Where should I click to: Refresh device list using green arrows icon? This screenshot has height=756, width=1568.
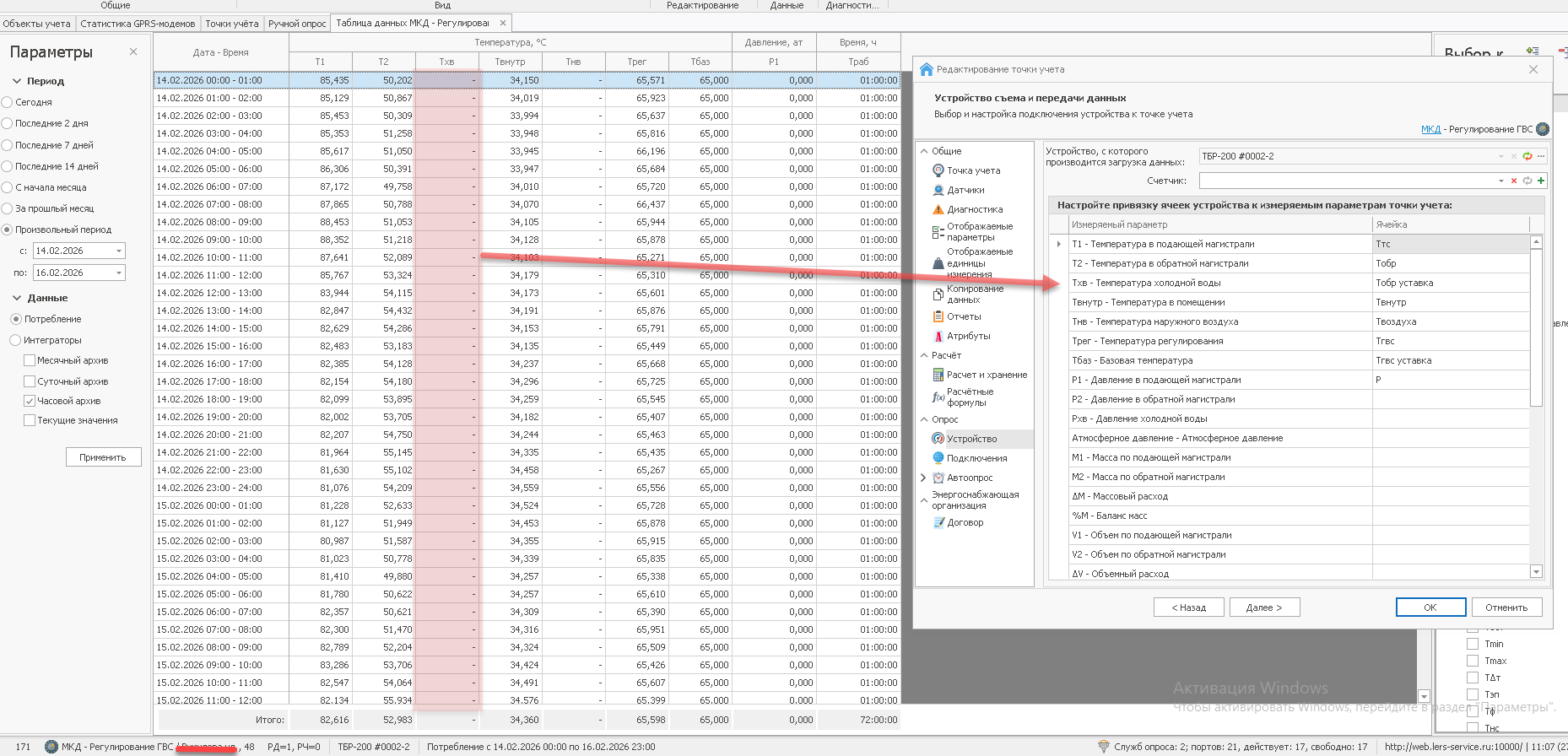pos(1527,156)
